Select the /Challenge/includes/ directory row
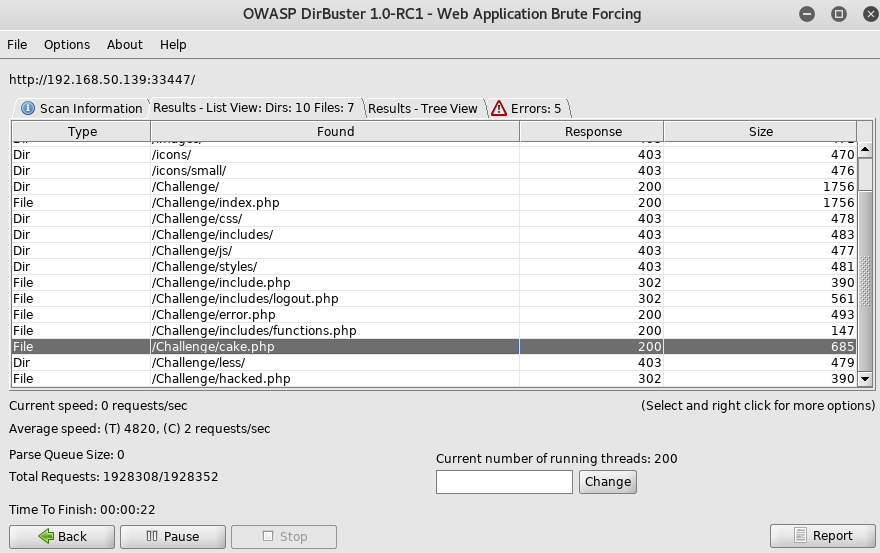 click(434, 235)
